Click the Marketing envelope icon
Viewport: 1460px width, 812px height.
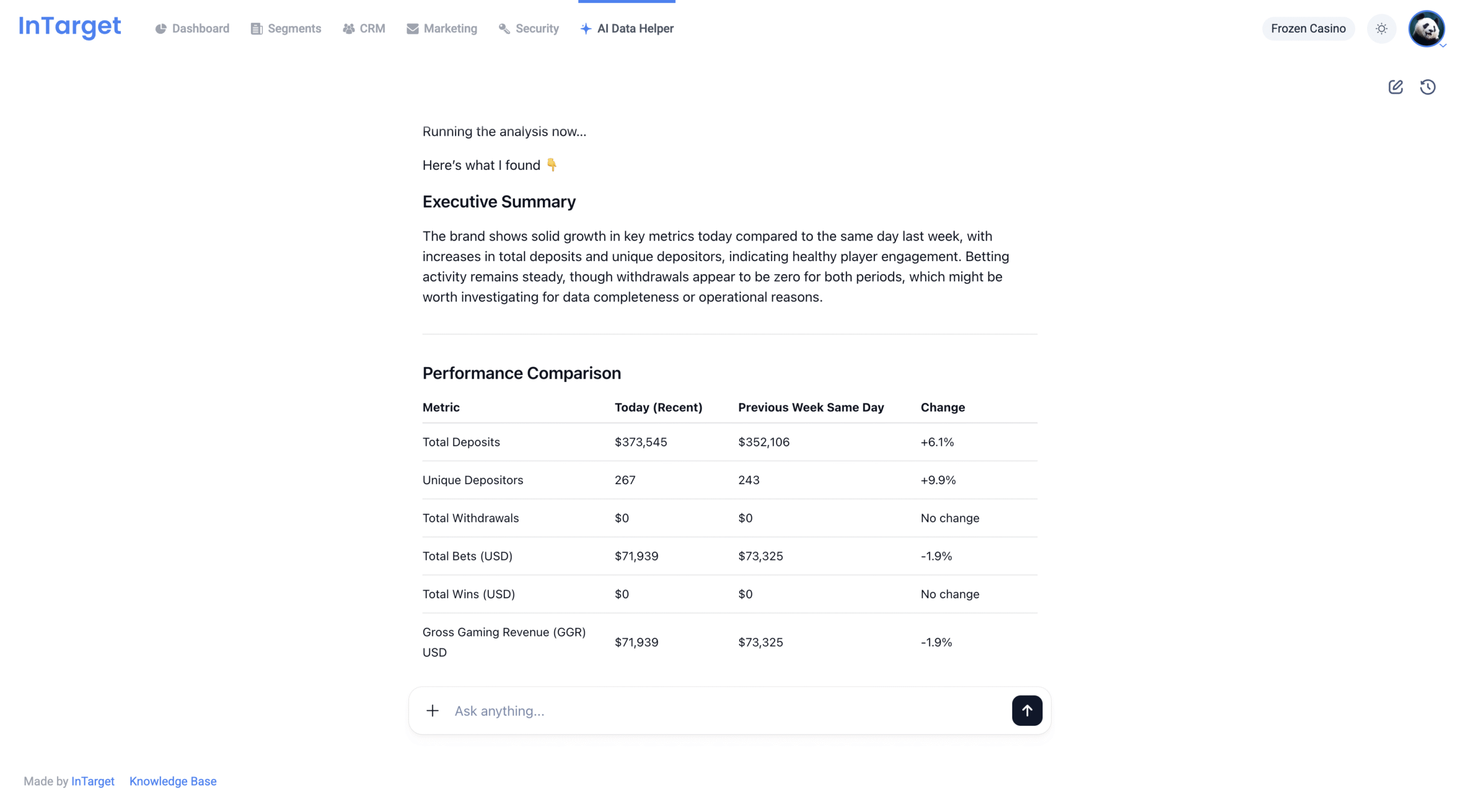pyautogui.click(x=412, y=29)
